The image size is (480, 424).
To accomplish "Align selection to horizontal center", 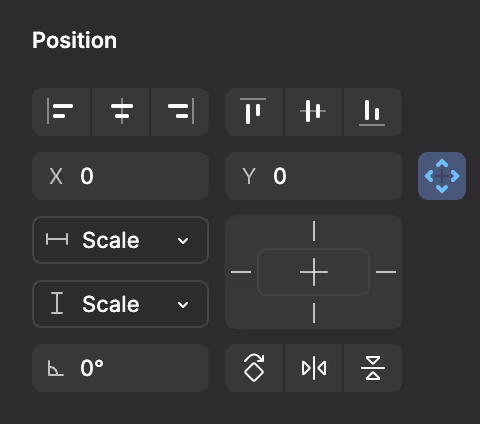I will (121, 112).
